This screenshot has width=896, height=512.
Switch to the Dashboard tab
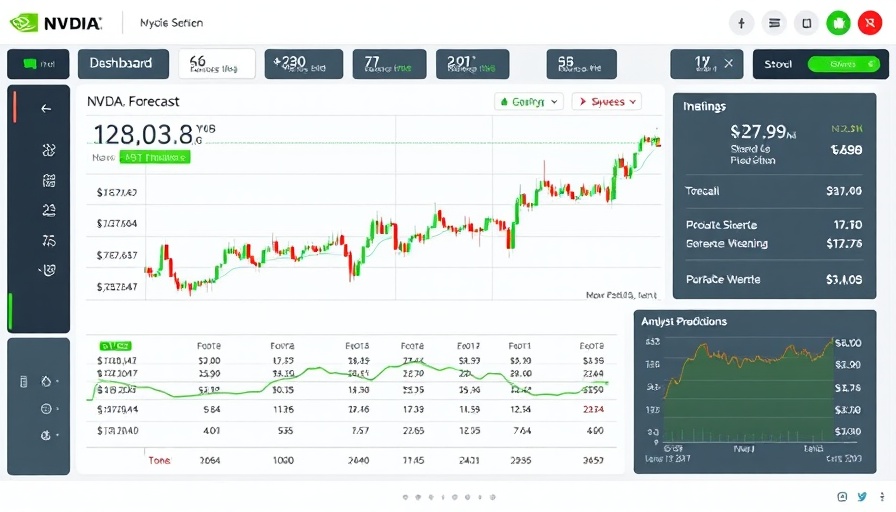coord(123,63)
